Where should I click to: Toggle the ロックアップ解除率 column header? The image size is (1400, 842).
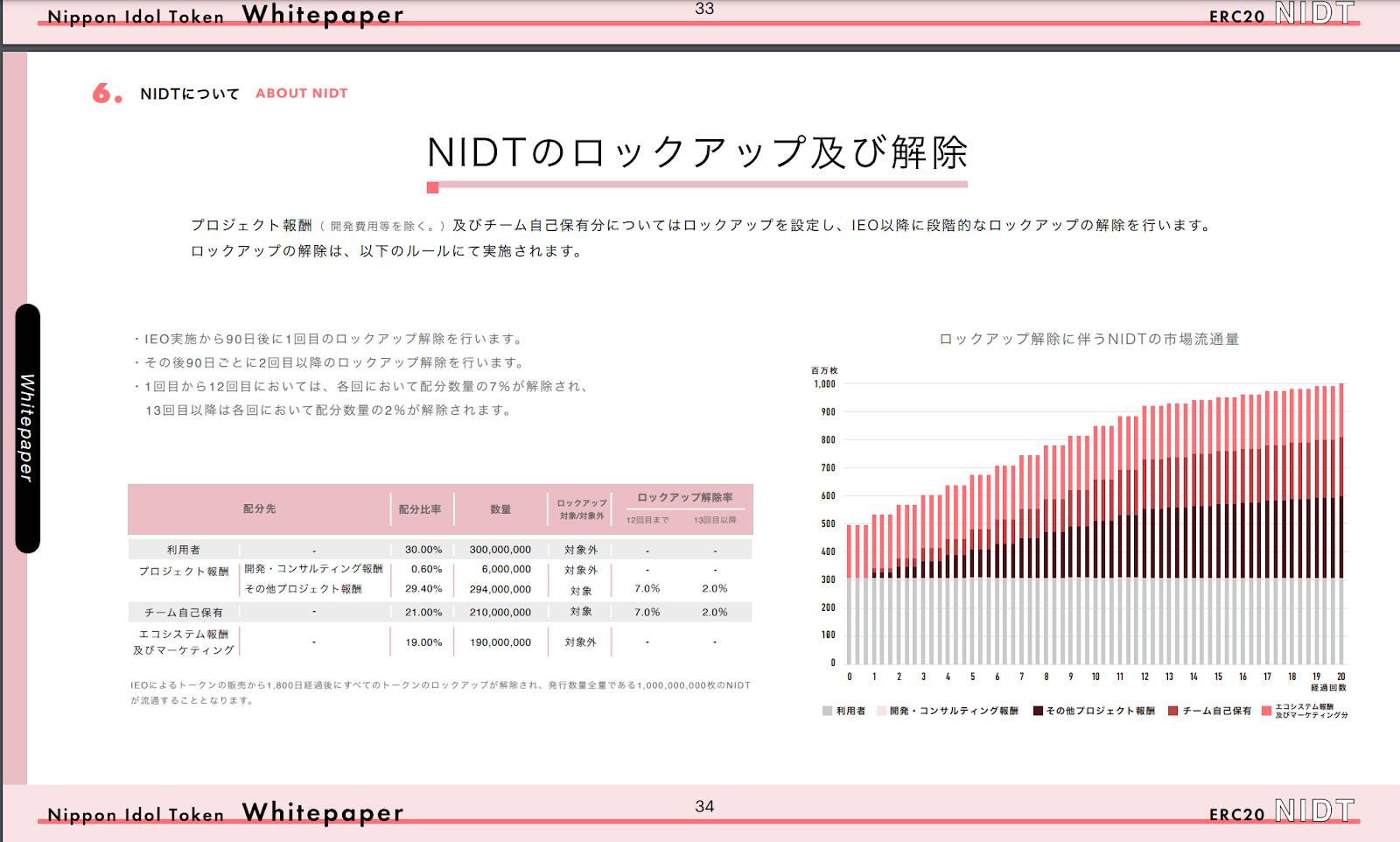pyautogui.click(x=687, y=496)
